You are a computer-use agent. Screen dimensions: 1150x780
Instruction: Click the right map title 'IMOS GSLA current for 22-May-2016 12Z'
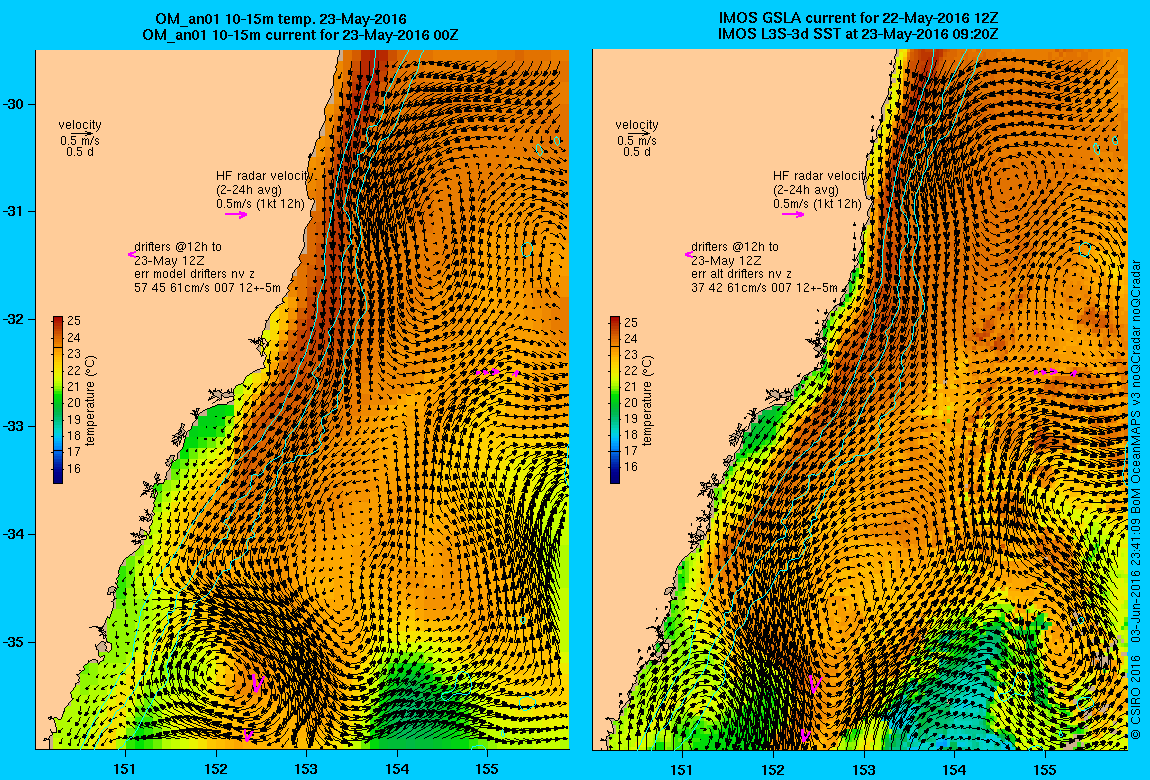click(859, 18)
